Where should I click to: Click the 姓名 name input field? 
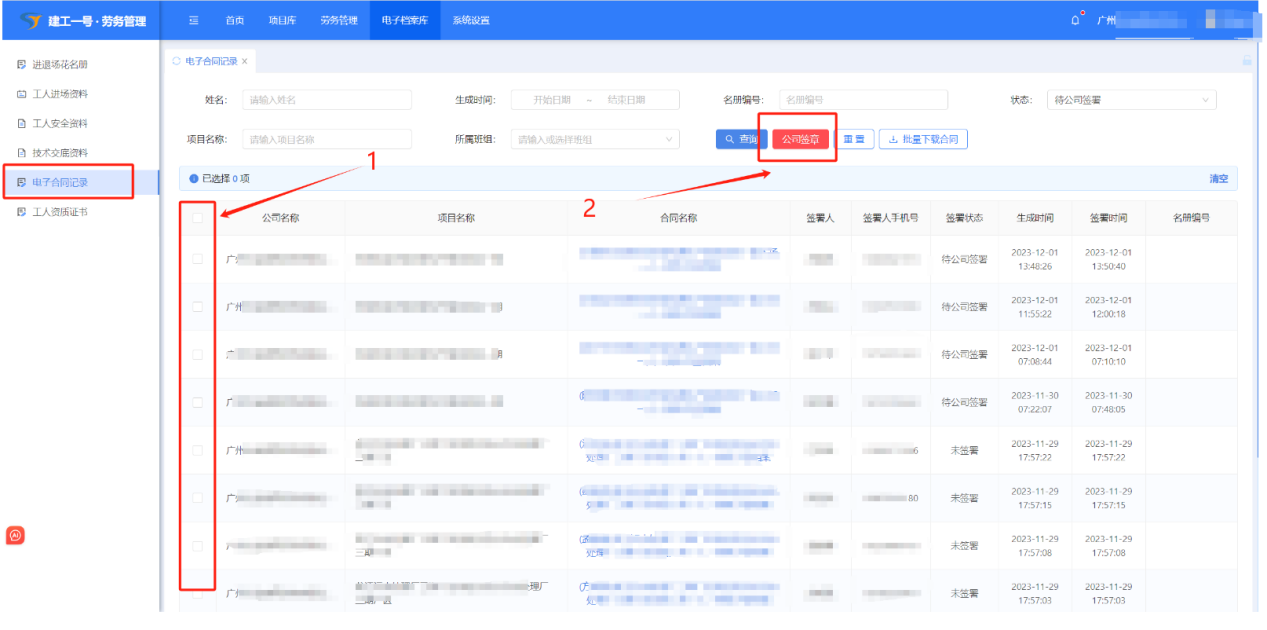coord(327,99)
